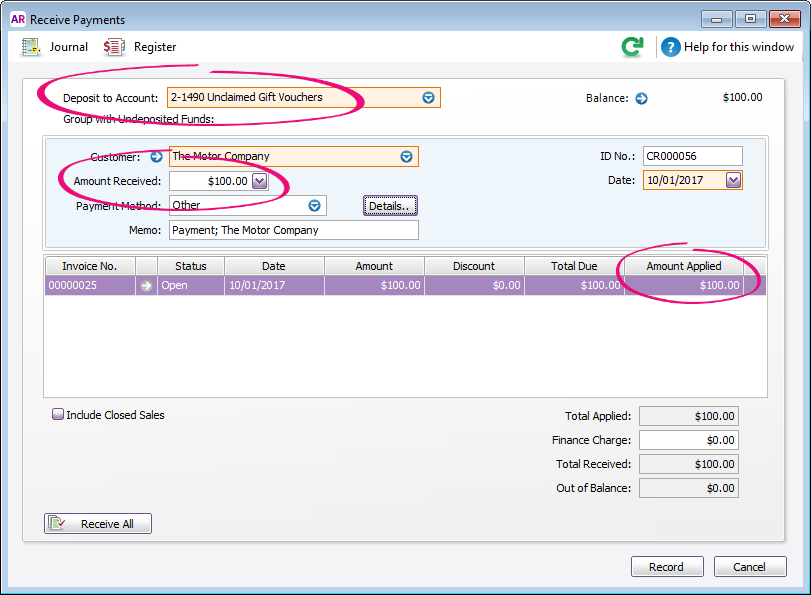Enable Include Closed Sales checkbox
The width and height of the screenshot is (811, 595).
click(x=58, y=414)
